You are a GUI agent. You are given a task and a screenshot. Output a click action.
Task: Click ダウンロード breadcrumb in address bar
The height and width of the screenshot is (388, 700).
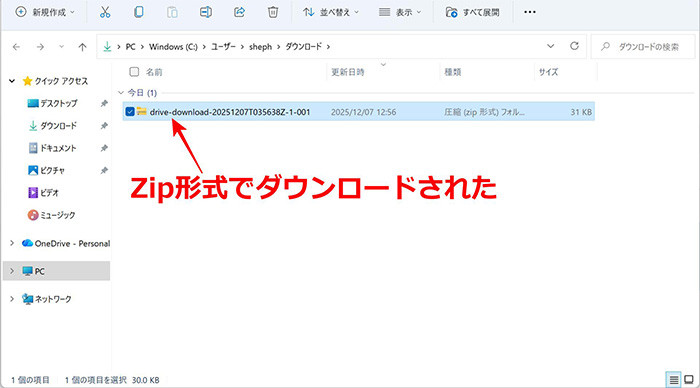click(x=304, y=46)
